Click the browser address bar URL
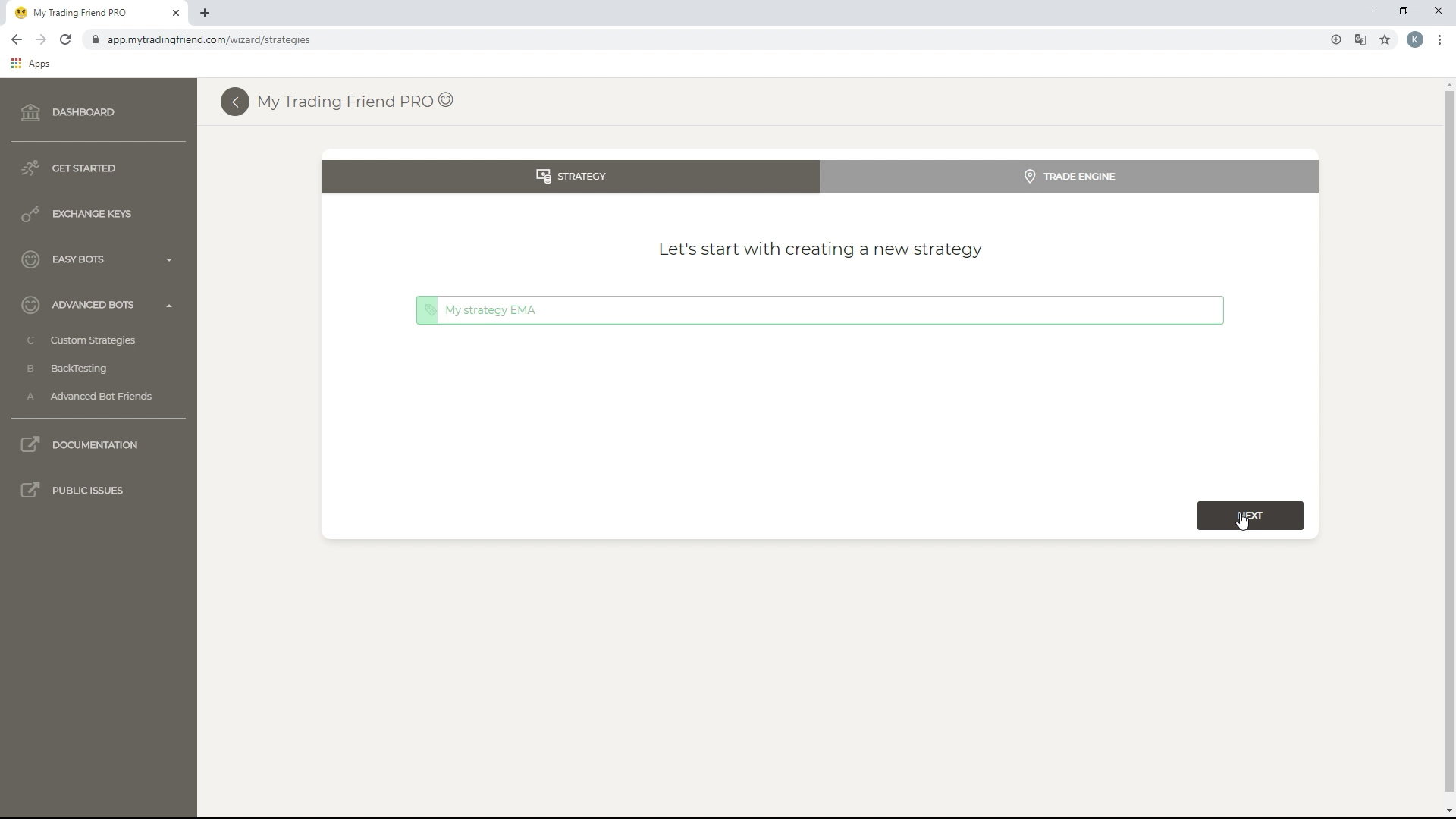1456x819 pixels. pos(209,39)
